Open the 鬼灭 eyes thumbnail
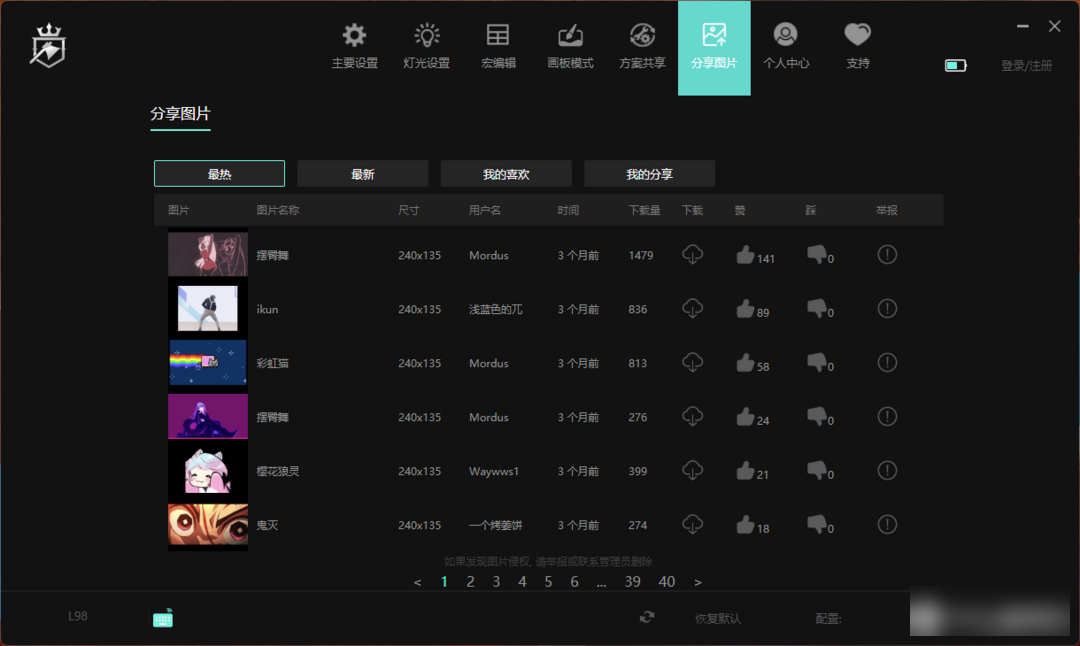This screenshot has height=646, width=1080. pyautogui.click(x=207, y=525)
